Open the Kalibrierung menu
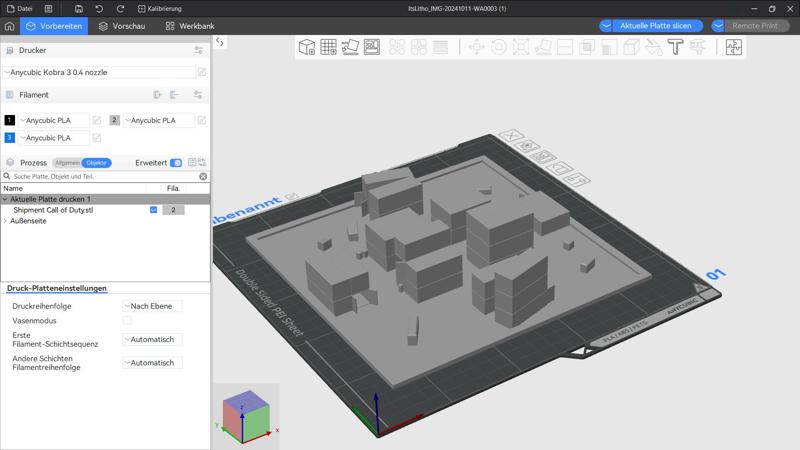Image resolution: width=800 pixels, height=450 pixels. pyautogui.click(x=160, y=9)
